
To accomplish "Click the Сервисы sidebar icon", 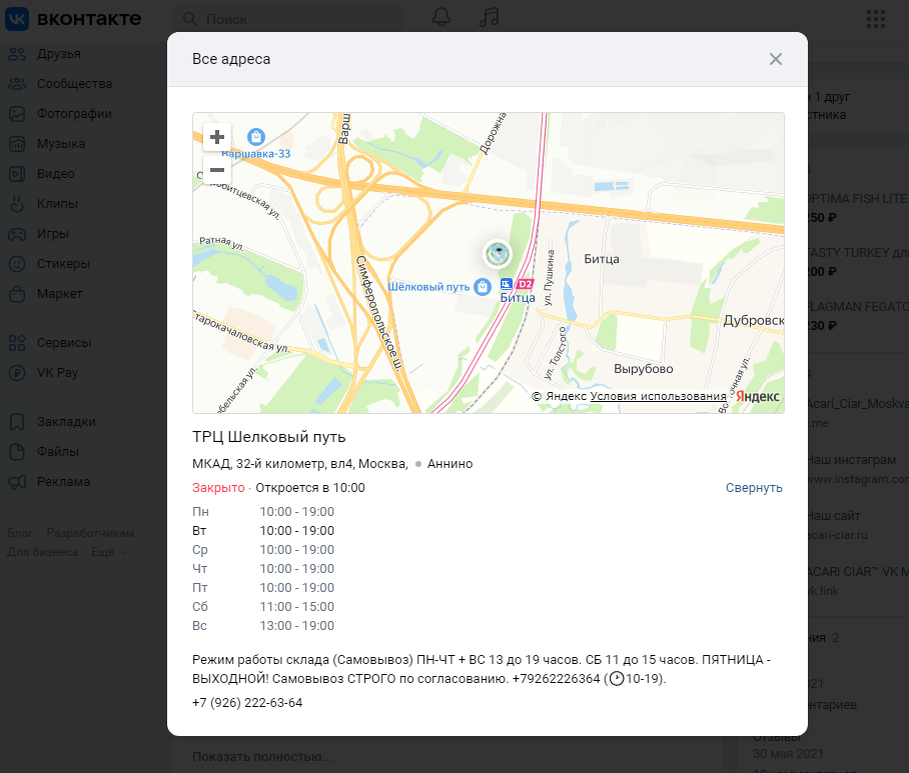I will pos(17,343).
